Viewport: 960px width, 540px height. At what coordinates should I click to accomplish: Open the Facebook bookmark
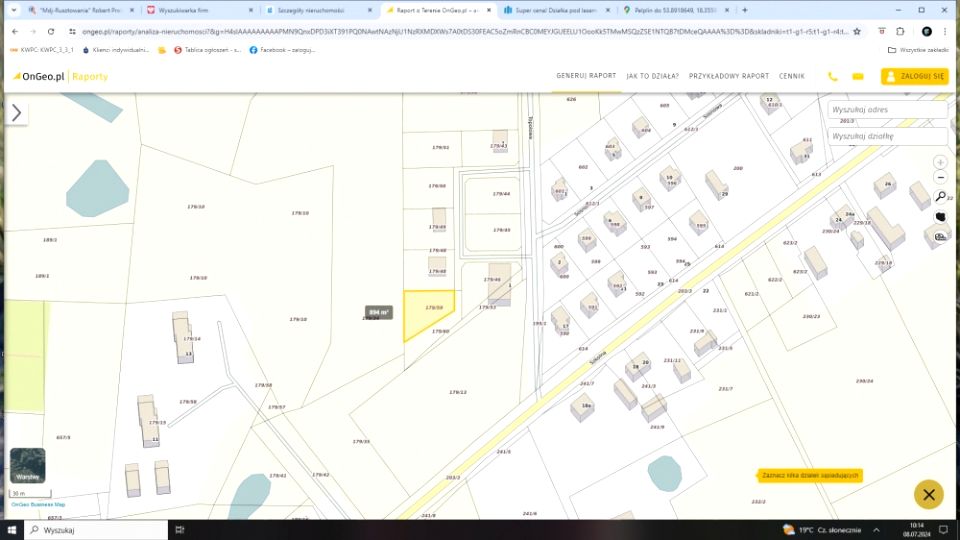point(282,50)
